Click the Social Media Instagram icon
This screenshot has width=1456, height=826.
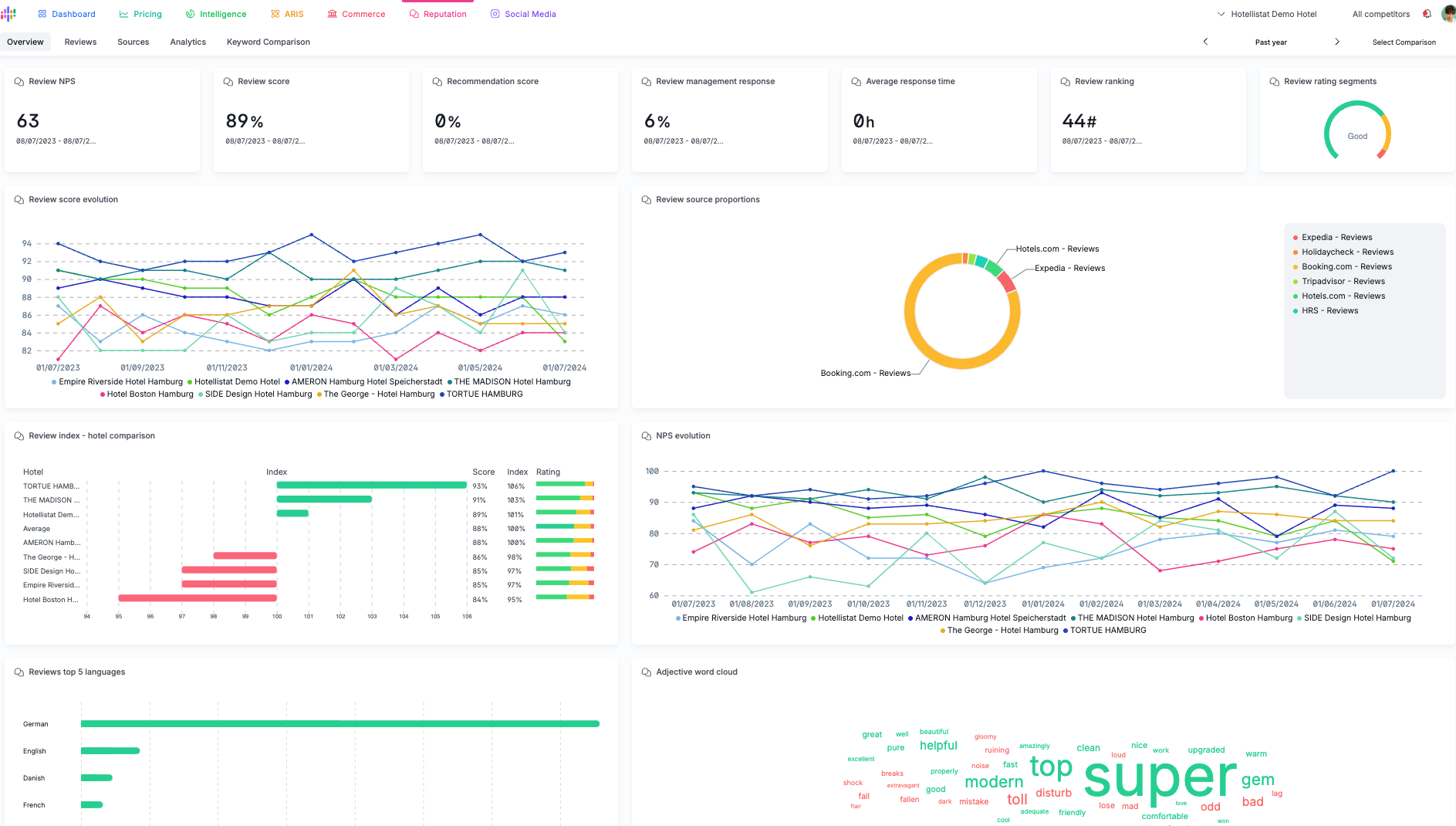click(495, 14)
